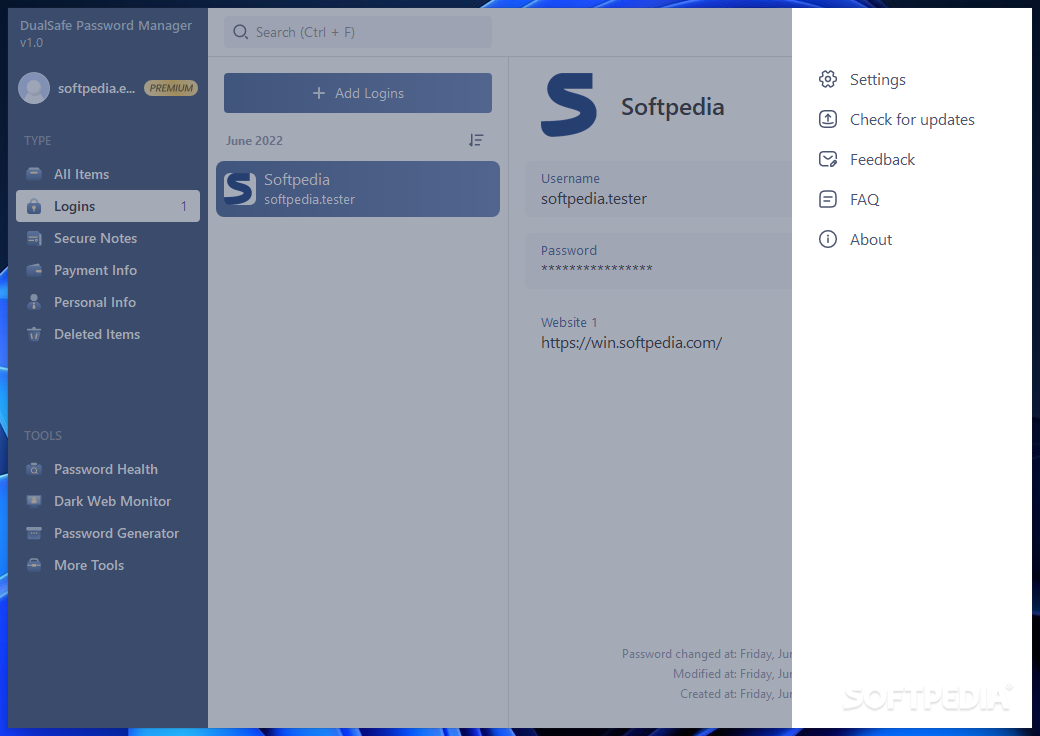Open More Tools in sidebar
The height and width of the screenshot is (736, 1040).
(x=107, y=565)
